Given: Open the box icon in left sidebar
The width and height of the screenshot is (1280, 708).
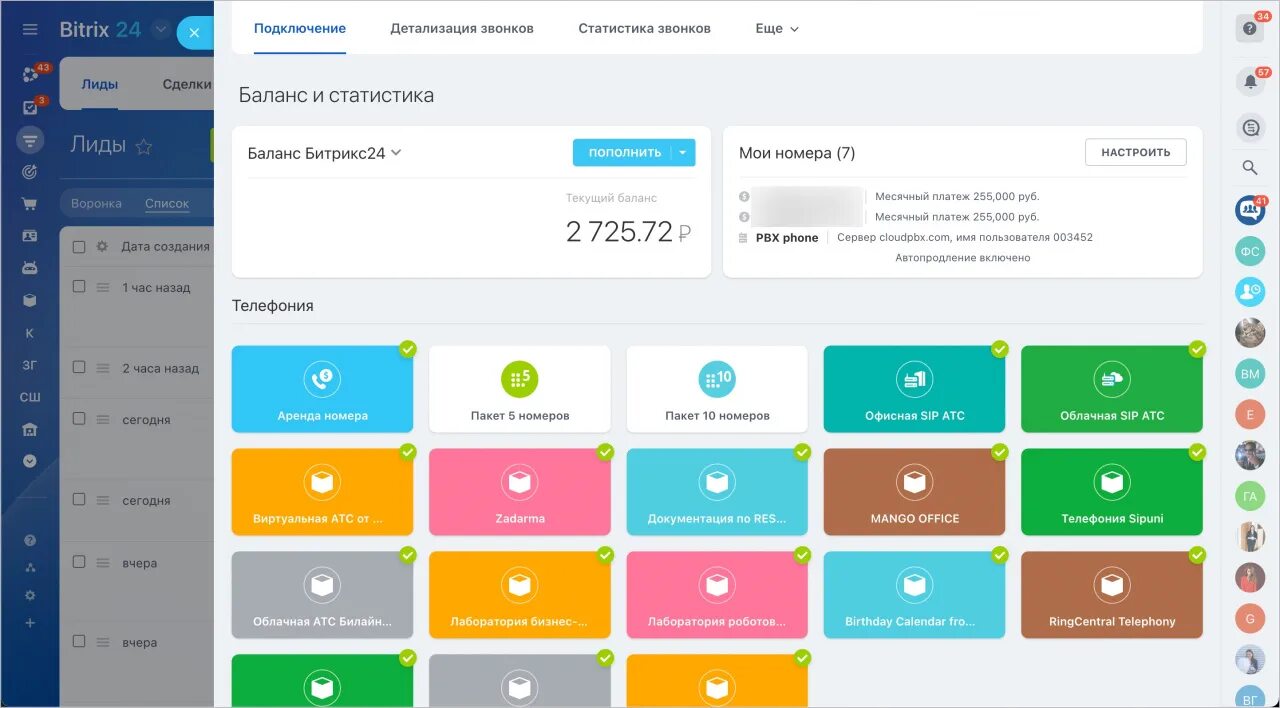Looking at the screenshot, I should tap(30, 300).
